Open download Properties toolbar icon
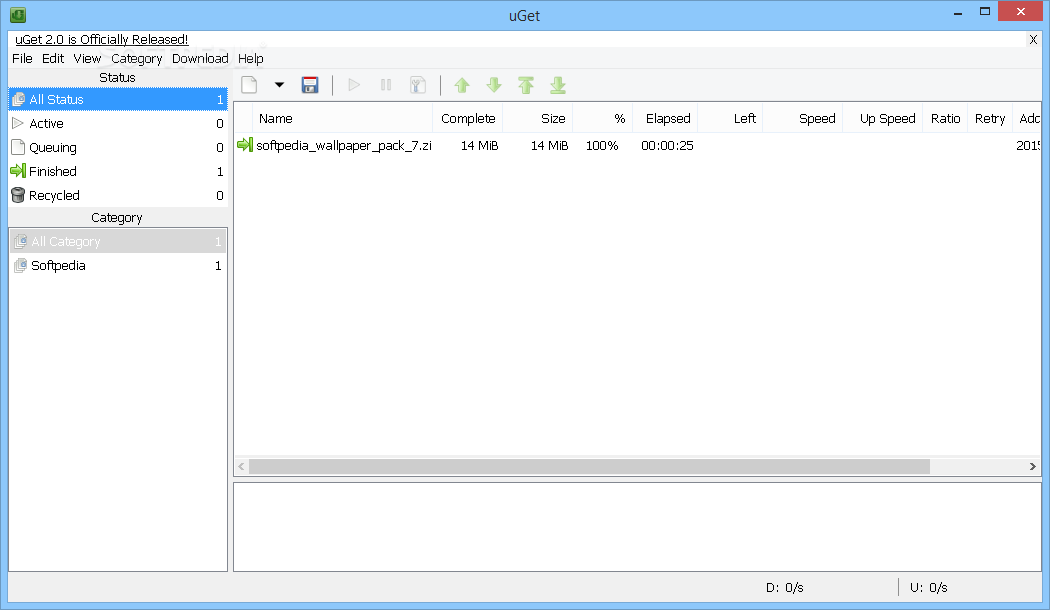1050x610 pixels. pyautogui.click(x=418, y=85)
